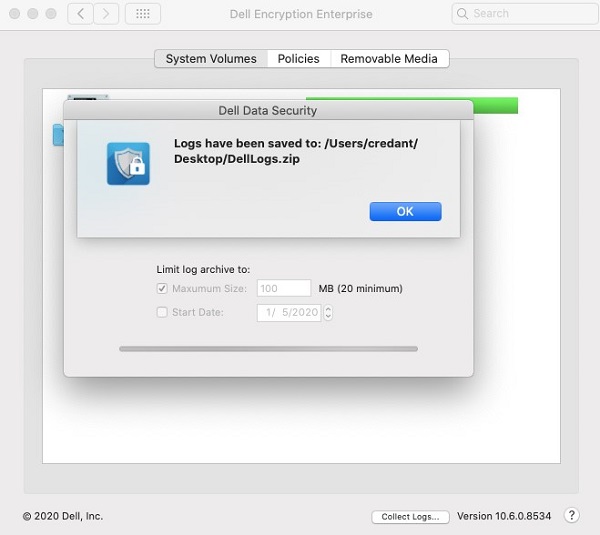The image size is (600, 535).
Task: Click the Dell Data Security shield lock icon
Action: coord(128,164)
